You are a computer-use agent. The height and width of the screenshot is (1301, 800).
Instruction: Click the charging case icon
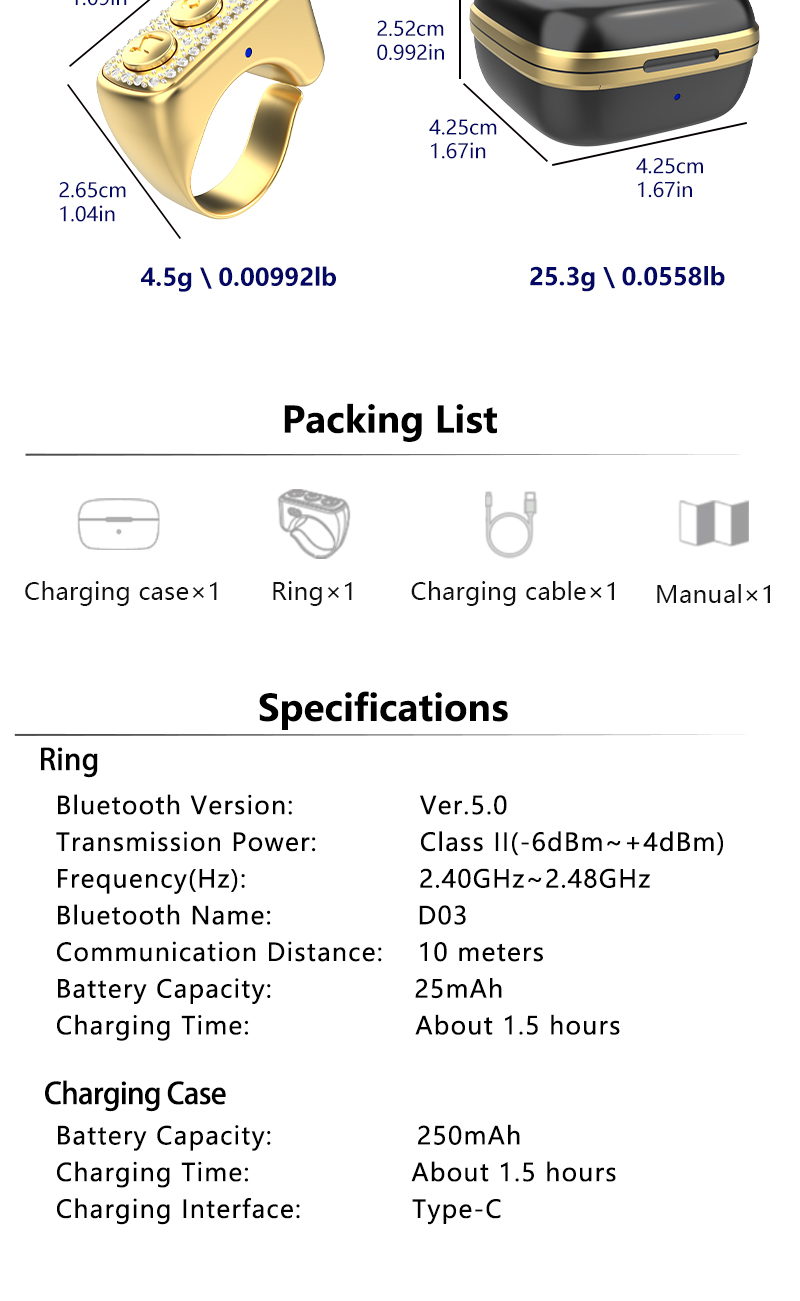point(119,523)
